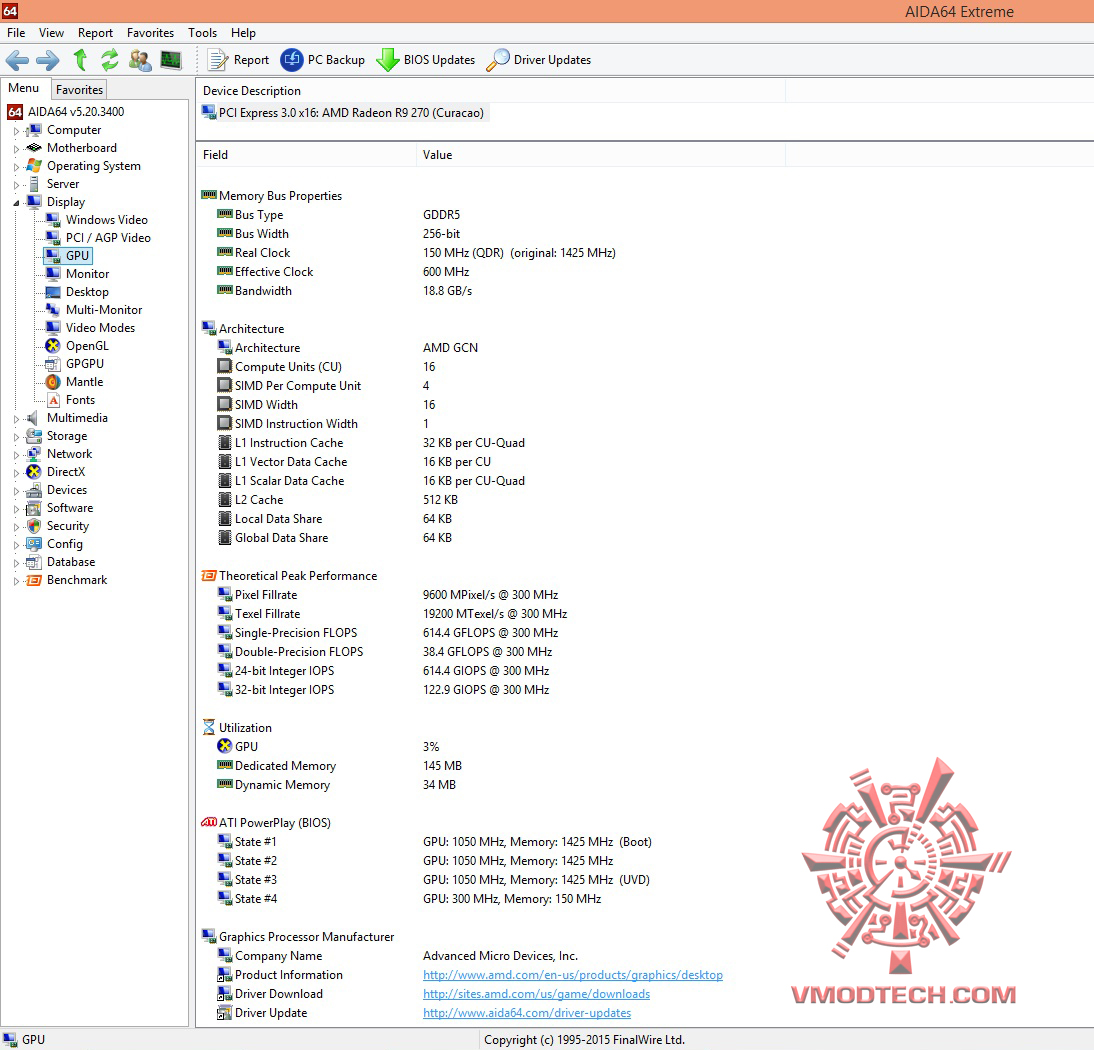
Task: Click the green up-level arrow icon
Action: [x=80, y=60]
